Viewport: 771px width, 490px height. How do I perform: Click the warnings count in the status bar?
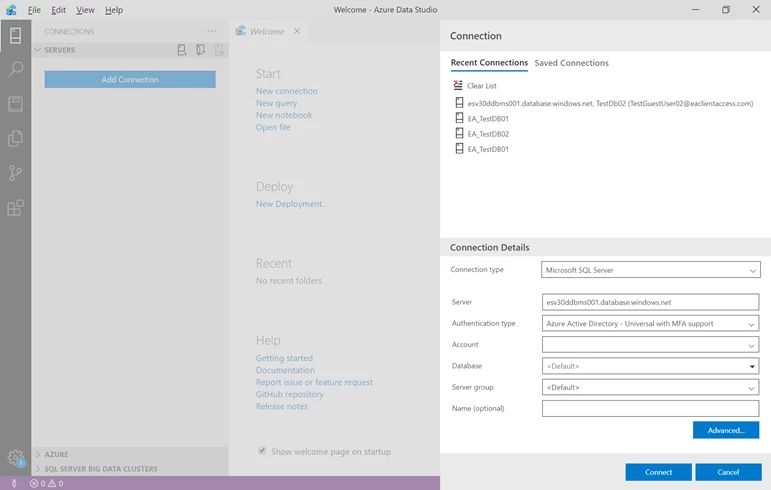pyautogui.click(x=56, y=484)
